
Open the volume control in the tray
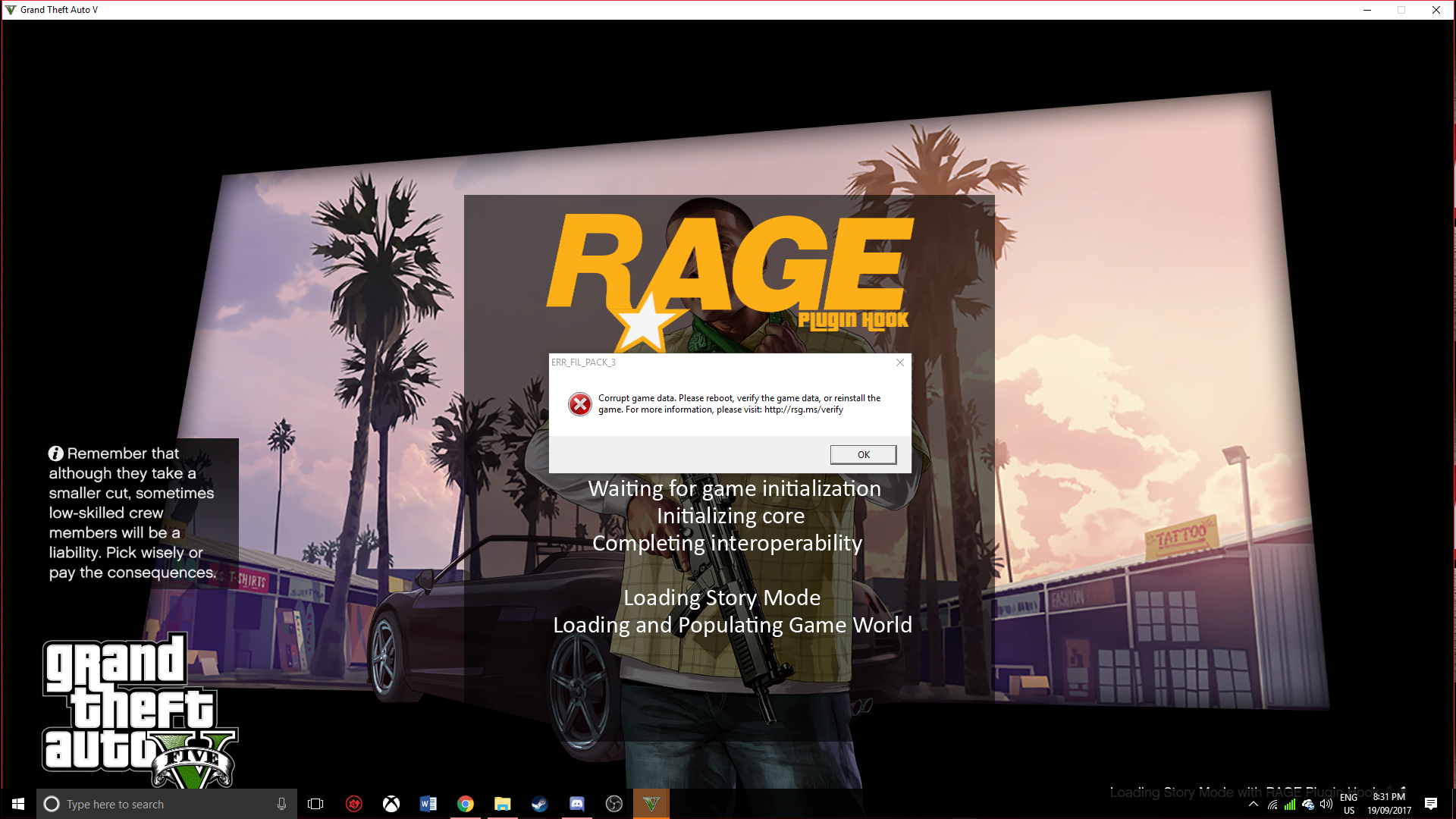(x=1326, y=804)
